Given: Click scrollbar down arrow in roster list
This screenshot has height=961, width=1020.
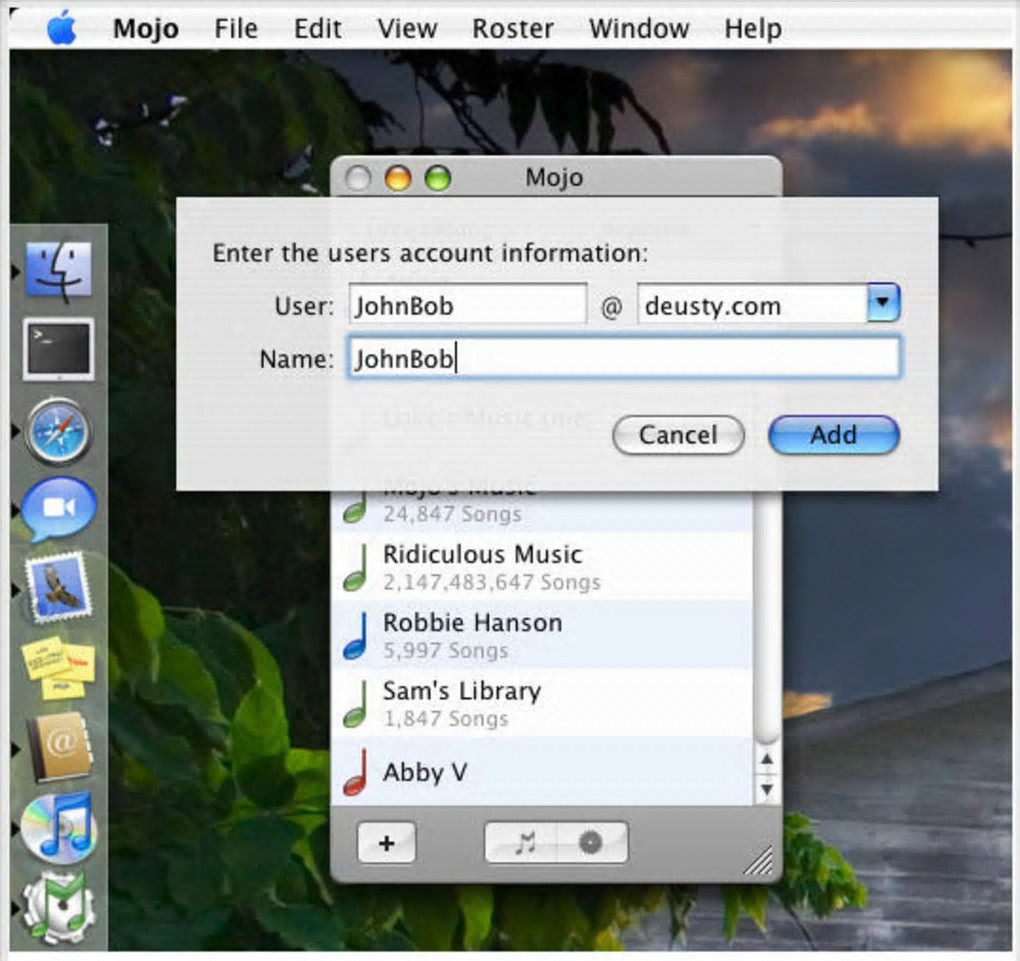Looking at the screenshot, I should point(767,789).
